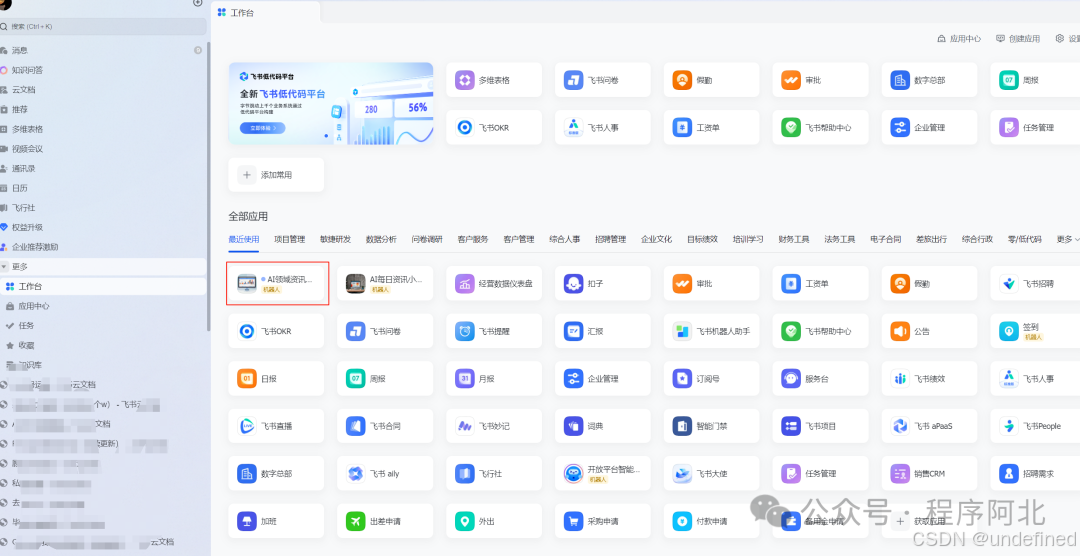The width and height of the screenshot is (1080, 556).
Task: Open the 付款申请 app
Action: point(712,522)
